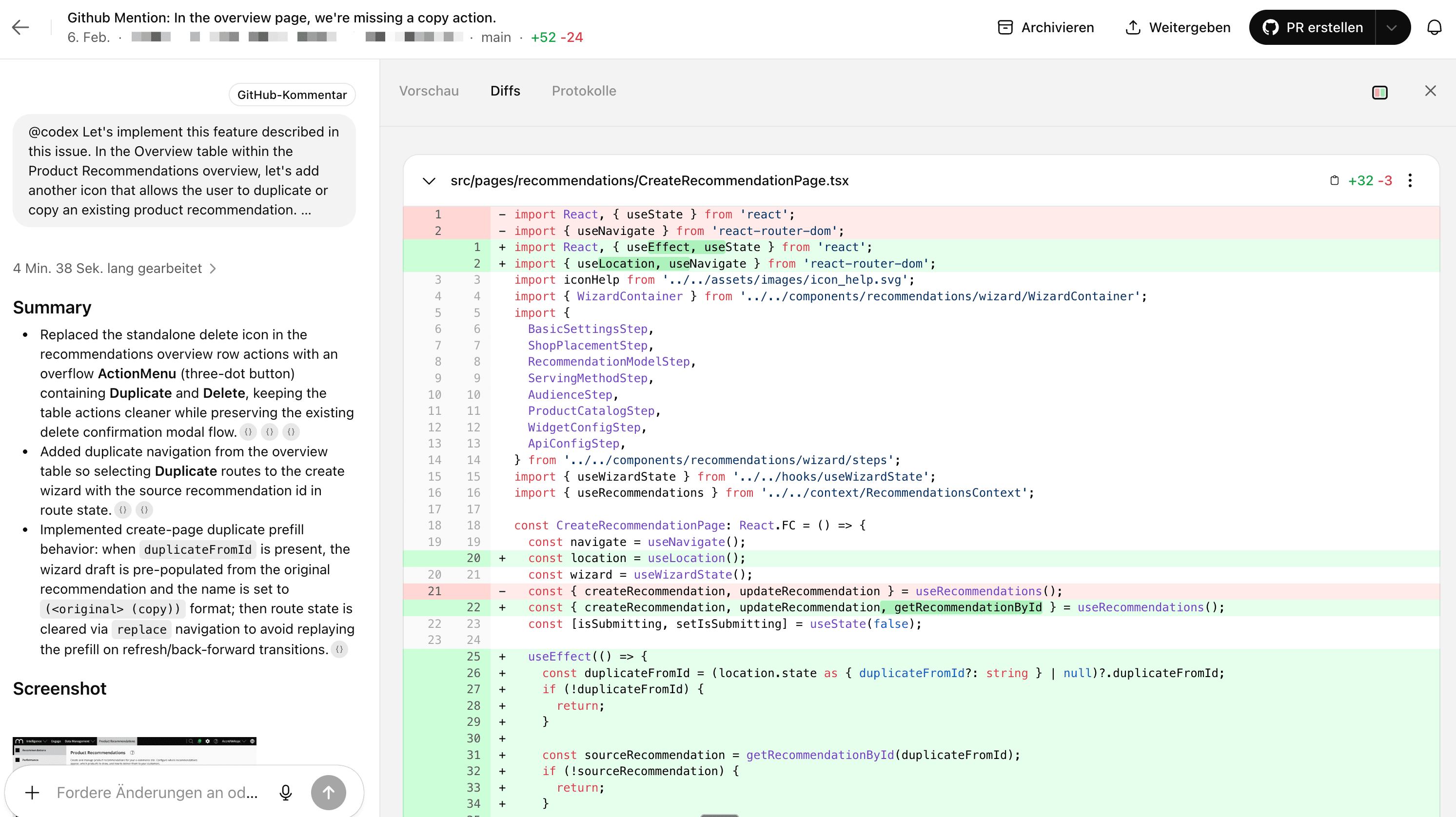Open the Protokolle tab

tap(584, 90)
